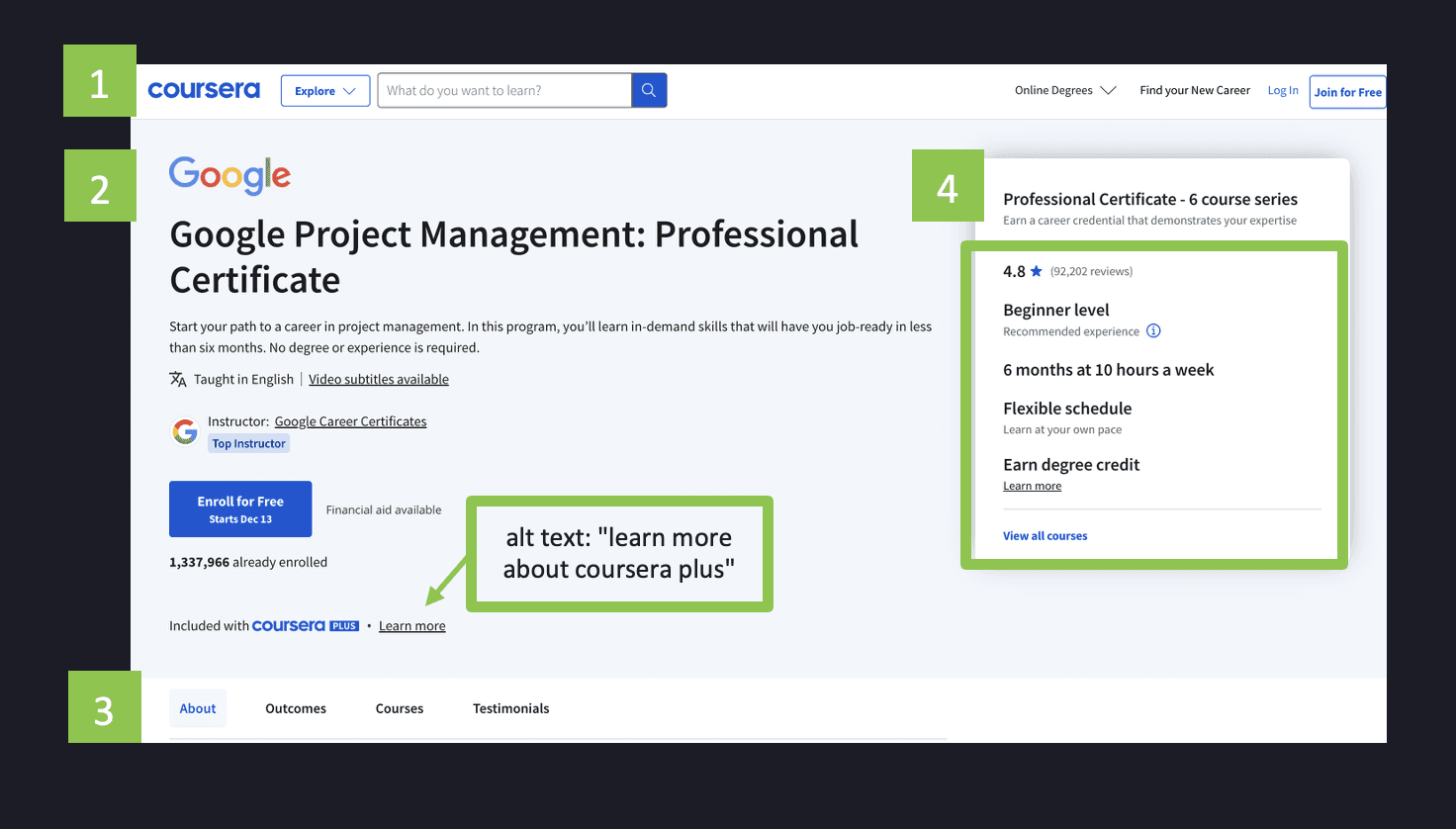Click the Top Instructor badge
The image size is (1456, 829).
[249, 443]
